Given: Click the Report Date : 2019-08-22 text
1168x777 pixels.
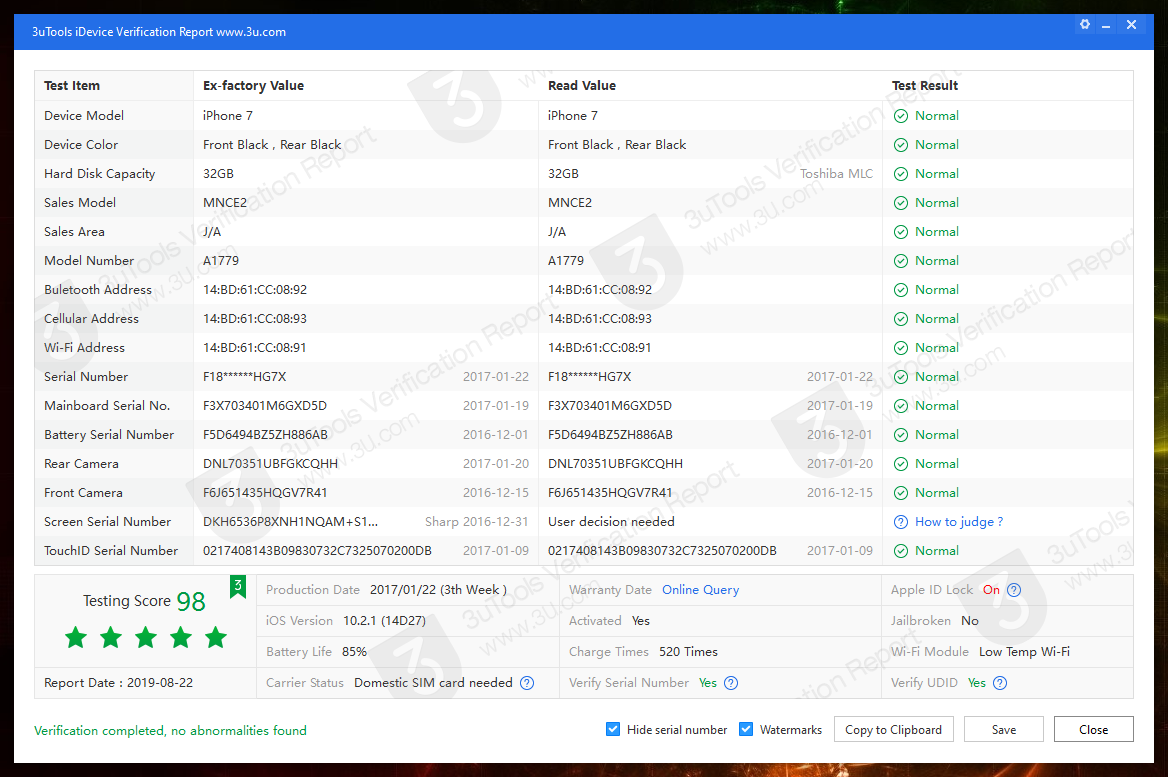Looking at the screenshot, I should coord(118,683).
